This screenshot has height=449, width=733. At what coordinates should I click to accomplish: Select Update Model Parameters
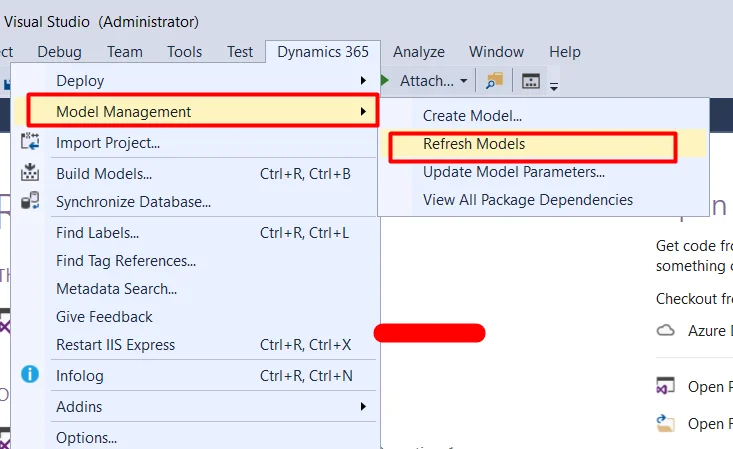(x=514, y=172)
